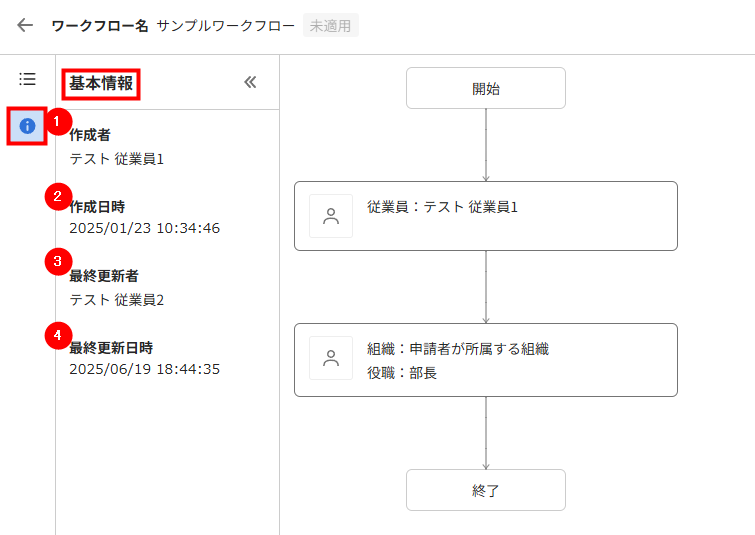Open the list view sidebar icon
The image size is (755, 535).
click(x=27, y=78)
